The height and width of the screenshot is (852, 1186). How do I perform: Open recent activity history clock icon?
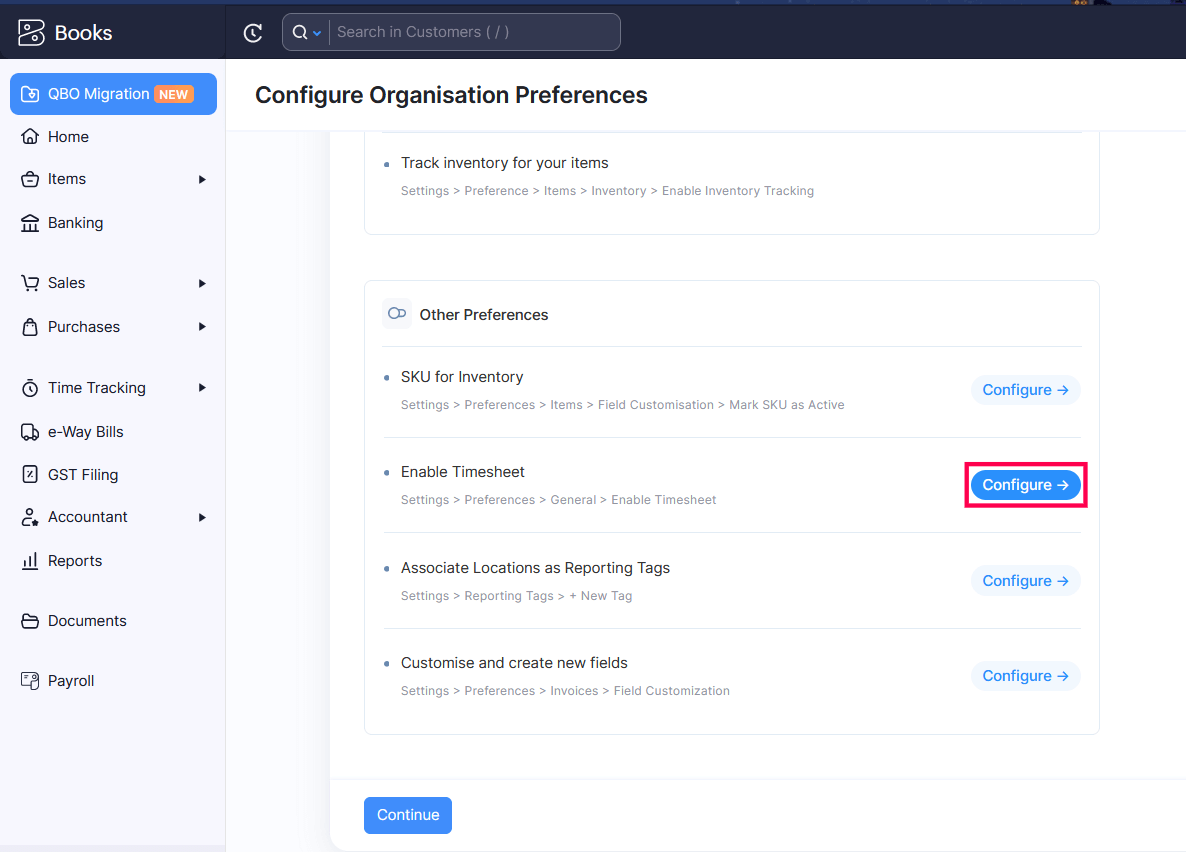click(x=253, y=33)
